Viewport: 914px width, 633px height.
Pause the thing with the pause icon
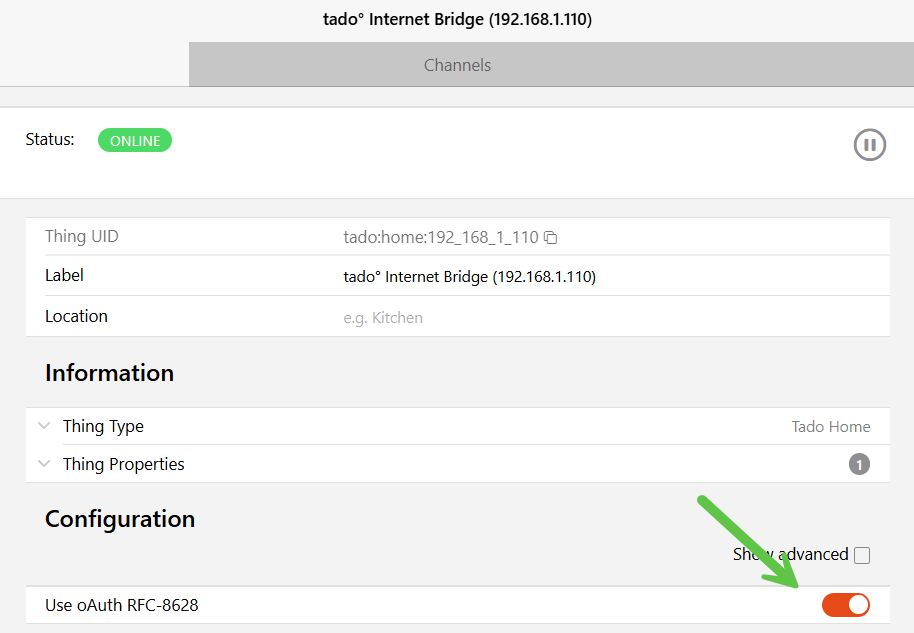(x=870, y=145)
